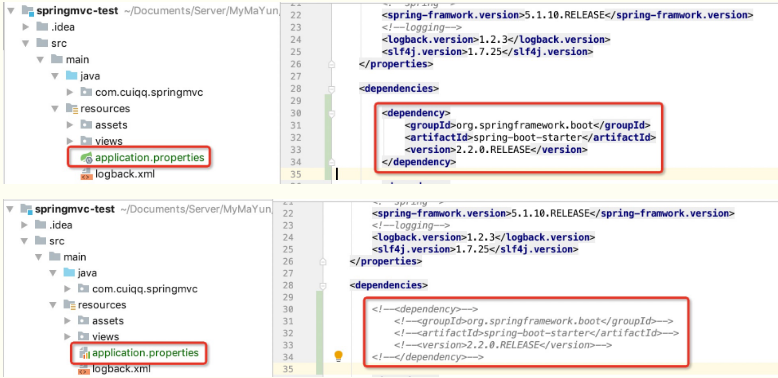Image resolution: width=778 pixels, height=378 pixels.
Task: Click the blue java source folder icon, upper tree
Action: coord(71,76)
